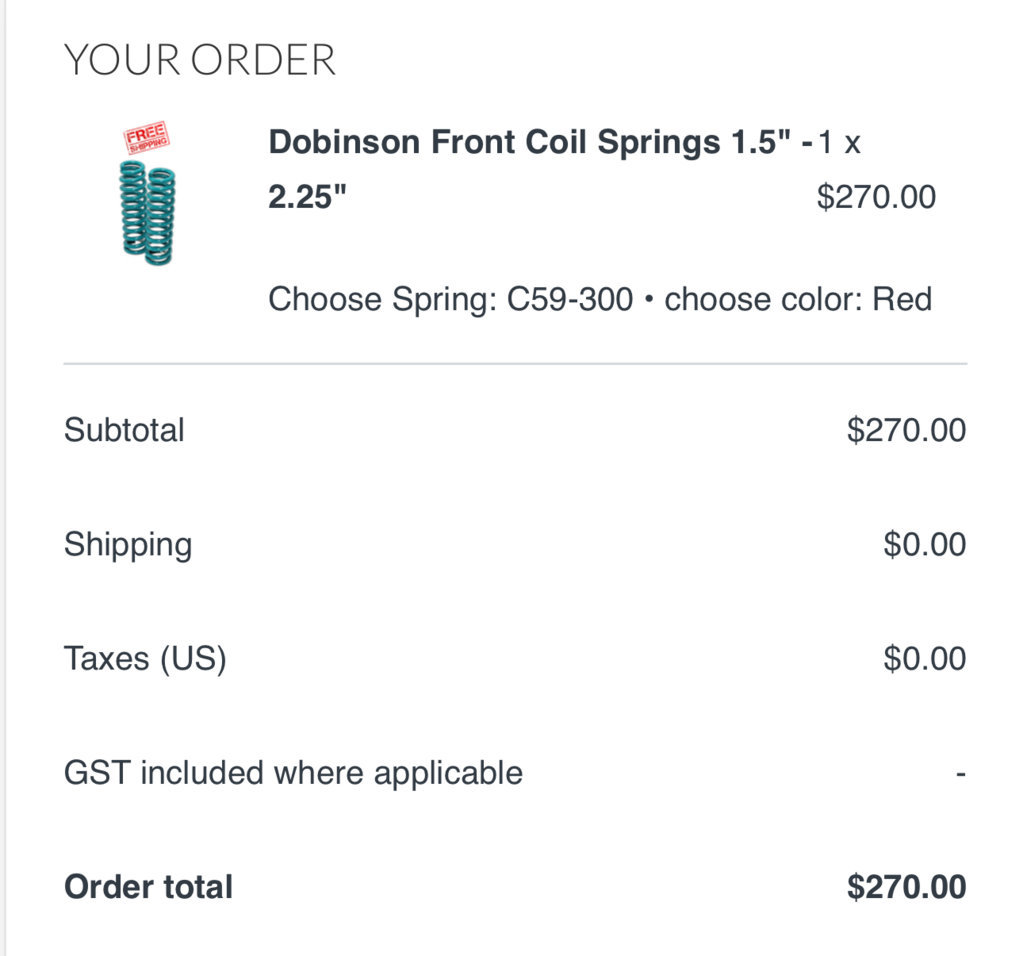Click the dash value in the GST row
Viewport: 1023px width, 956px height.
coord(960,775)
